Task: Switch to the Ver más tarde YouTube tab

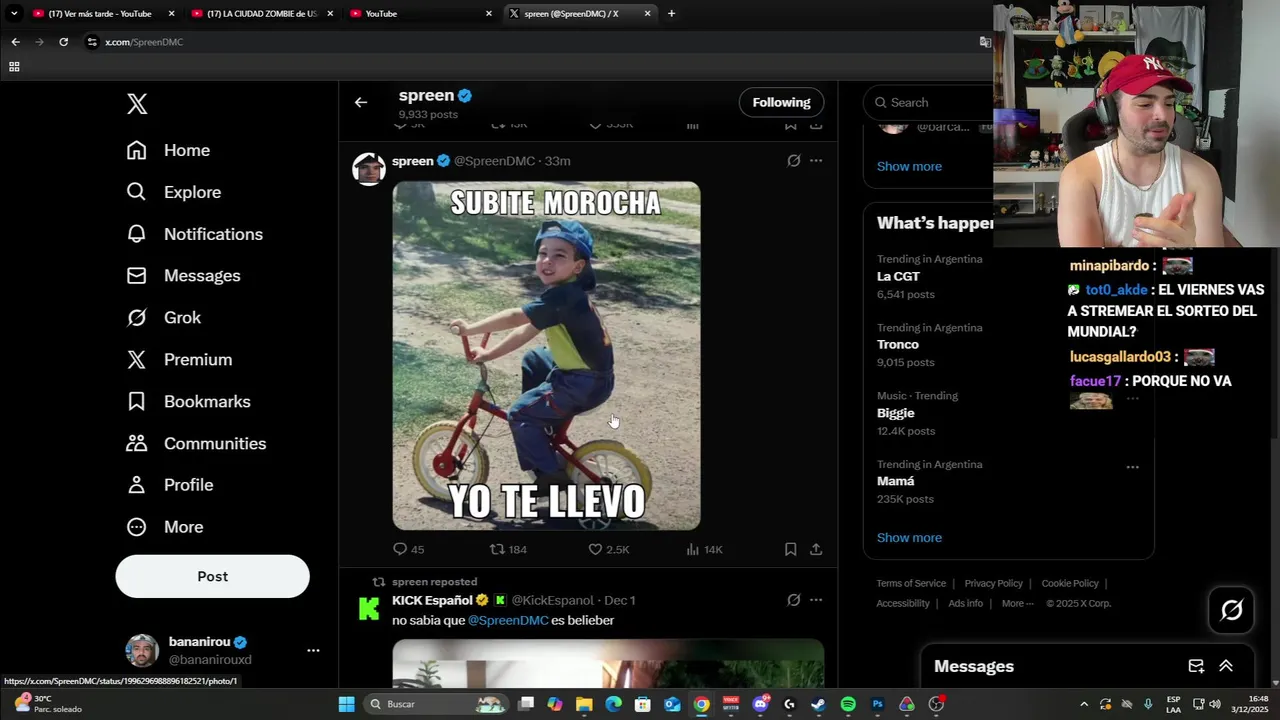Action: pyautogui.click(x=104, y=13)
